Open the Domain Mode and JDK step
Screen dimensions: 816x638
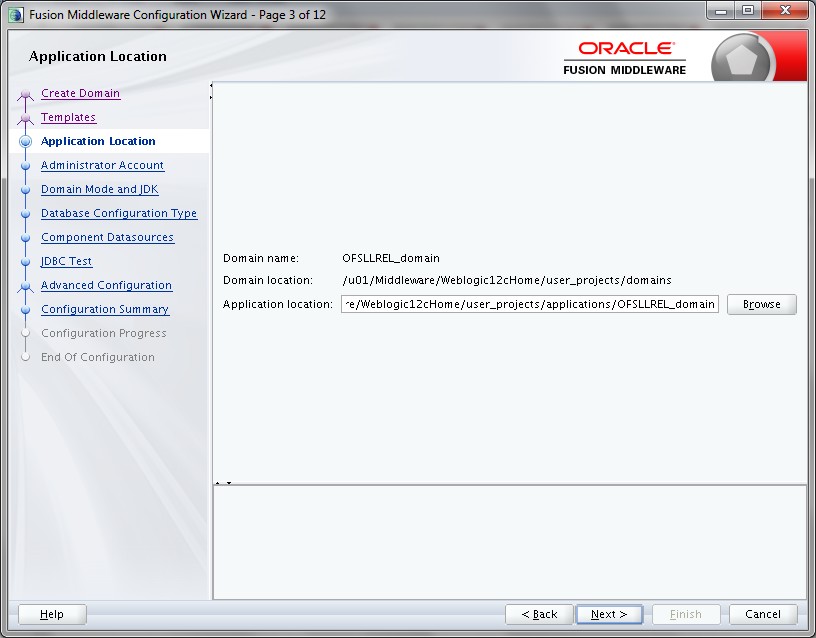click(99, 189)
